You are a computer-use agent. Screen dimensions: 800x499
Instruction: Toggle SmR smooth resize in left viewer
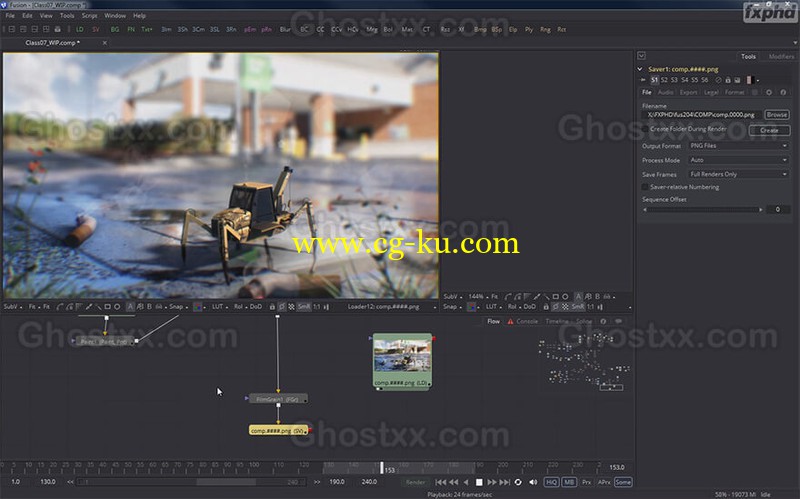click(x=304, y=307)
